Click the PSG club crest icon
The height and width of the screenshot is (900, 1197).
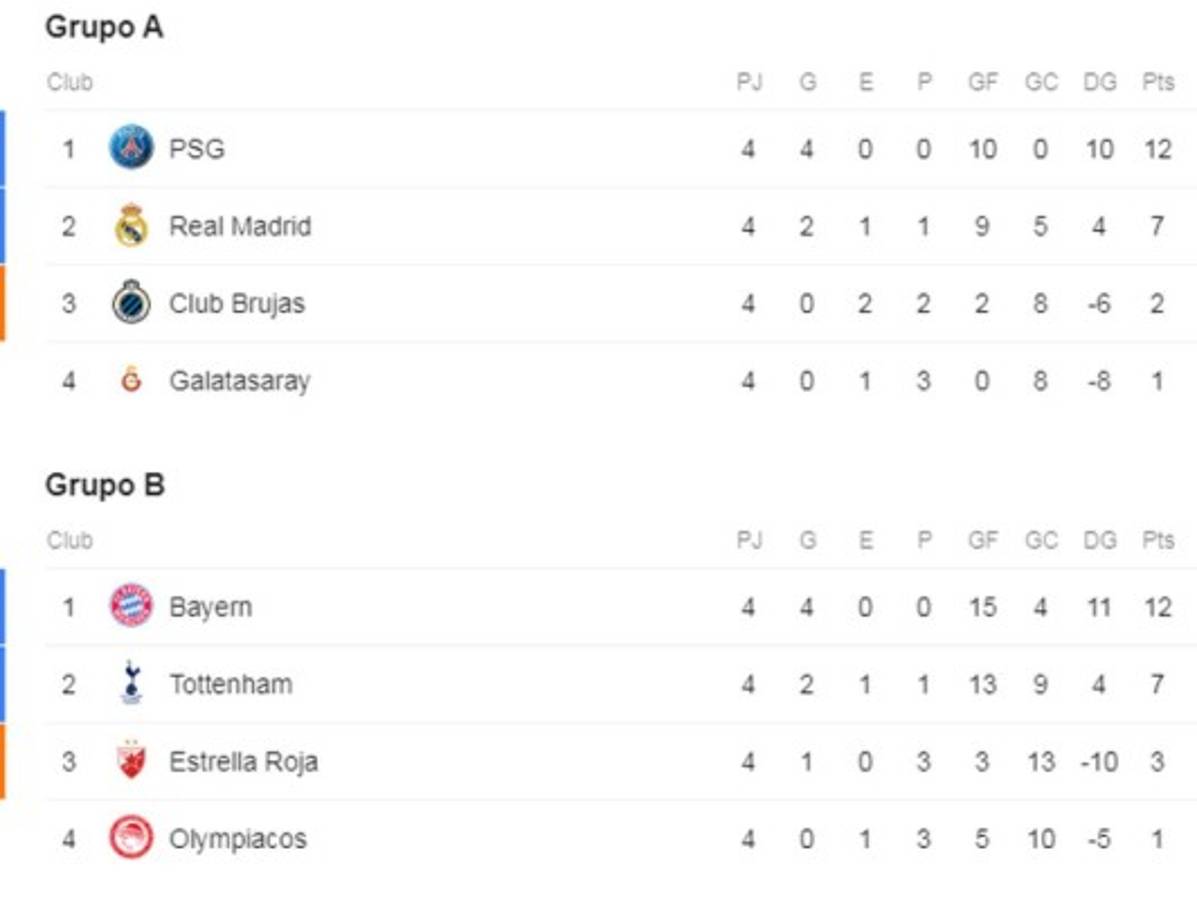point(131,148)
